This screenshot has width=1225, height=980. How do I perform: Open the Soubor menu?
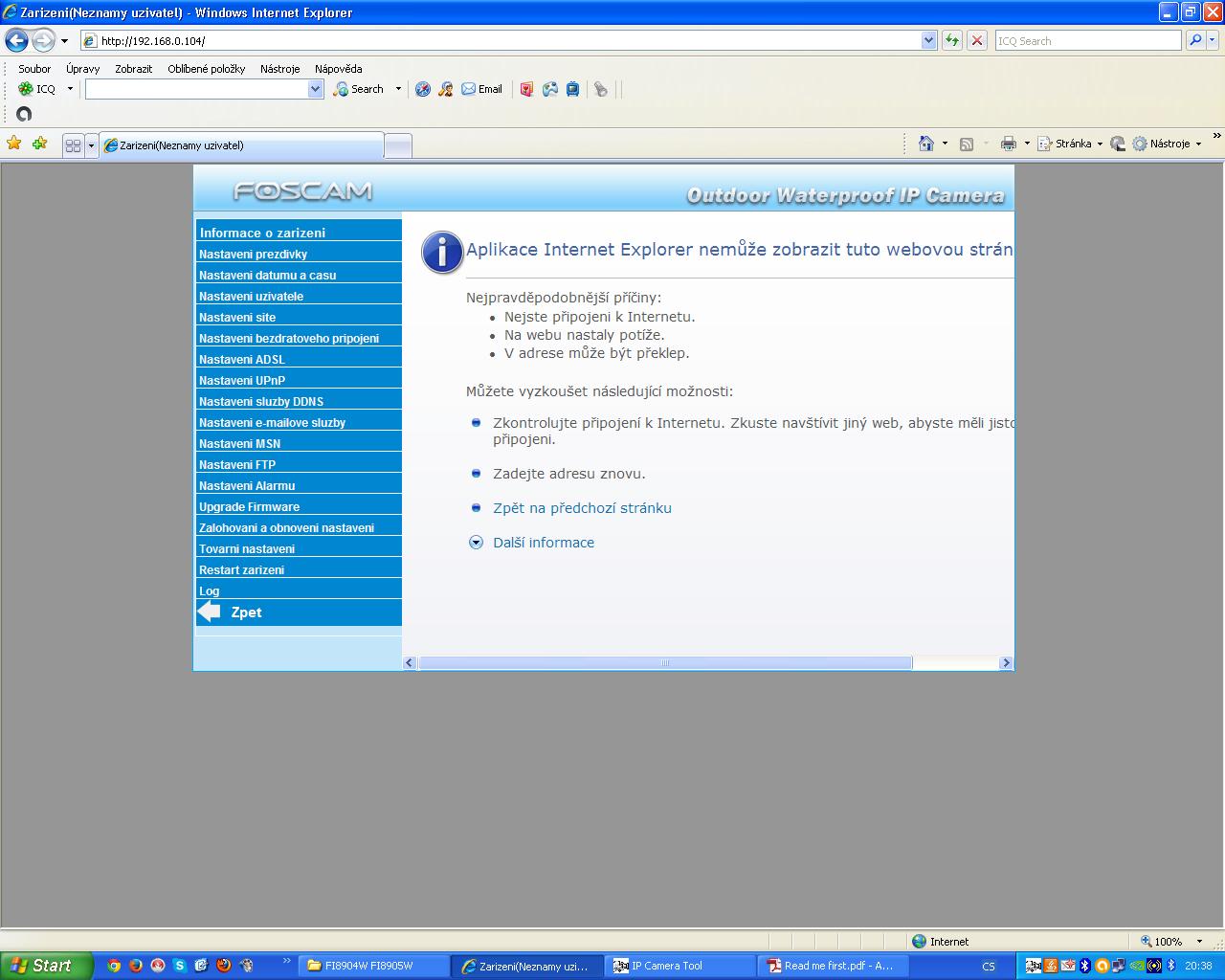pyautogui.click(x=34, y=69)
